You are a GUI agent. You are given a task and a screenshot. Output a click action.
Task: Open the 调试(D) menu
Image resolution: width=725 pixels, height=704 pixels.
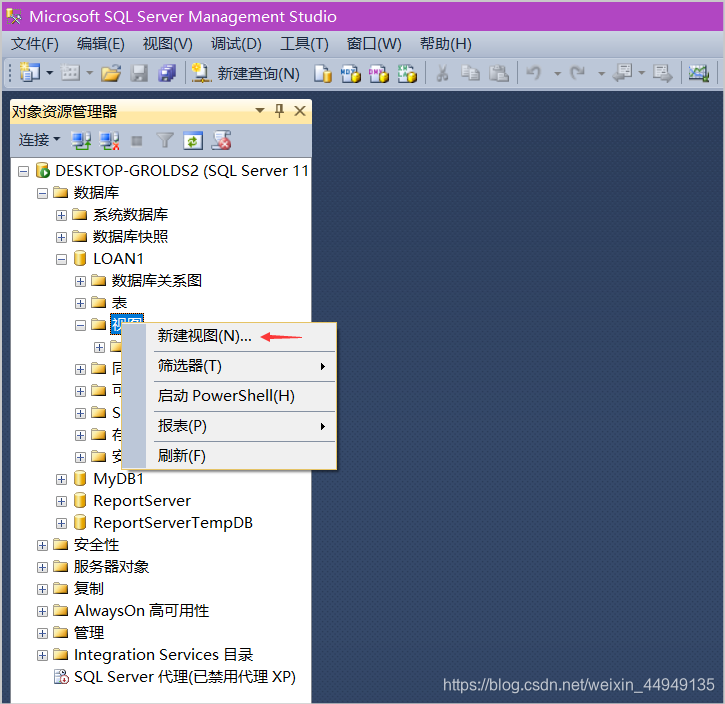[236, 44]
